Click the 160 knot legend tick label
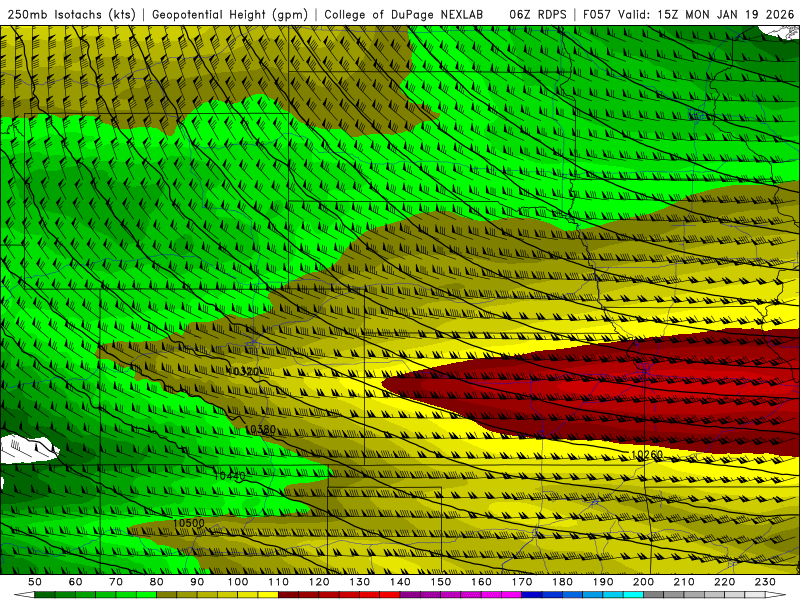This screenshot has height=600, width=800. [x=481, y=582]
